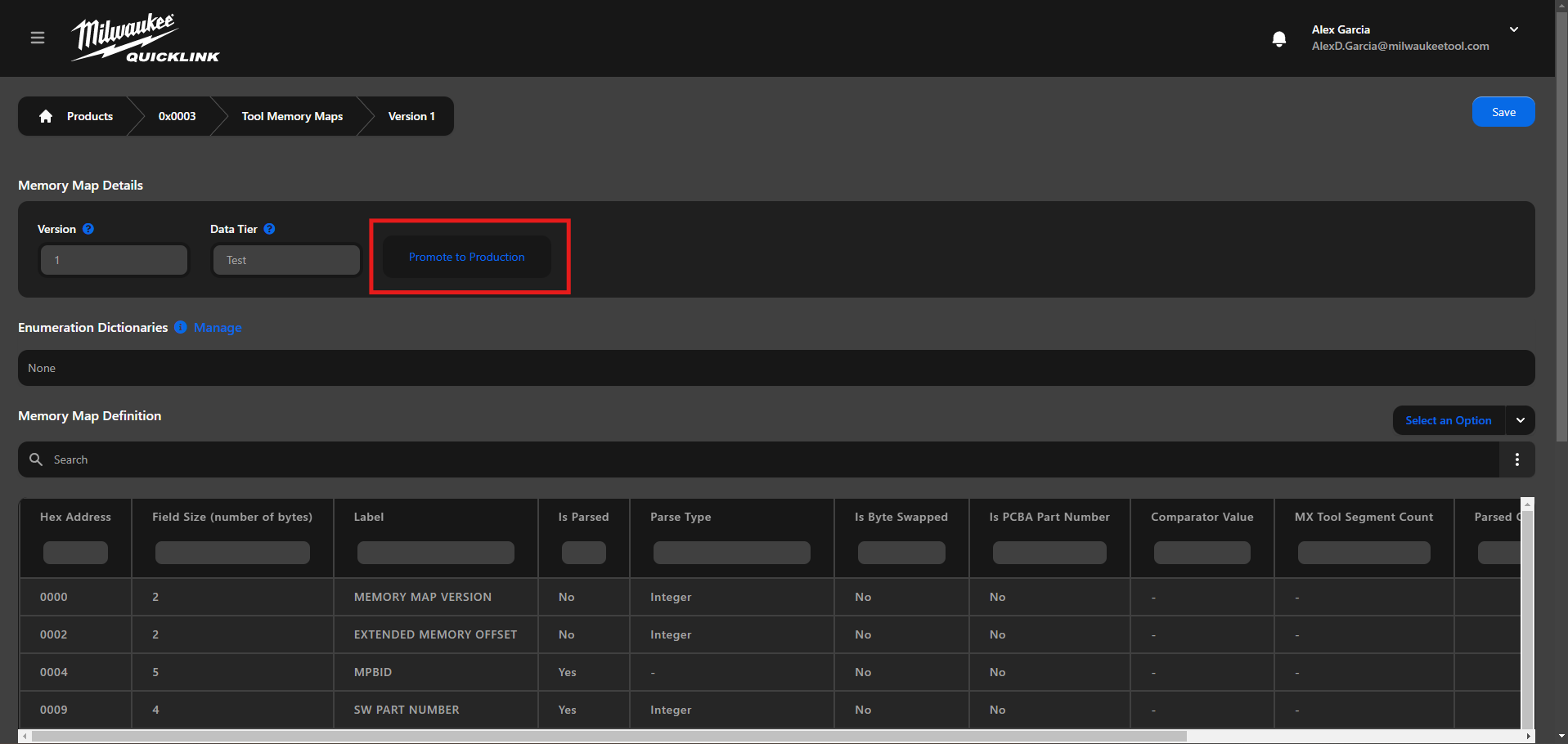Show the Version help tooltip icon
The width and height of the screenshot is (1568, 744).
click(88, 229)
